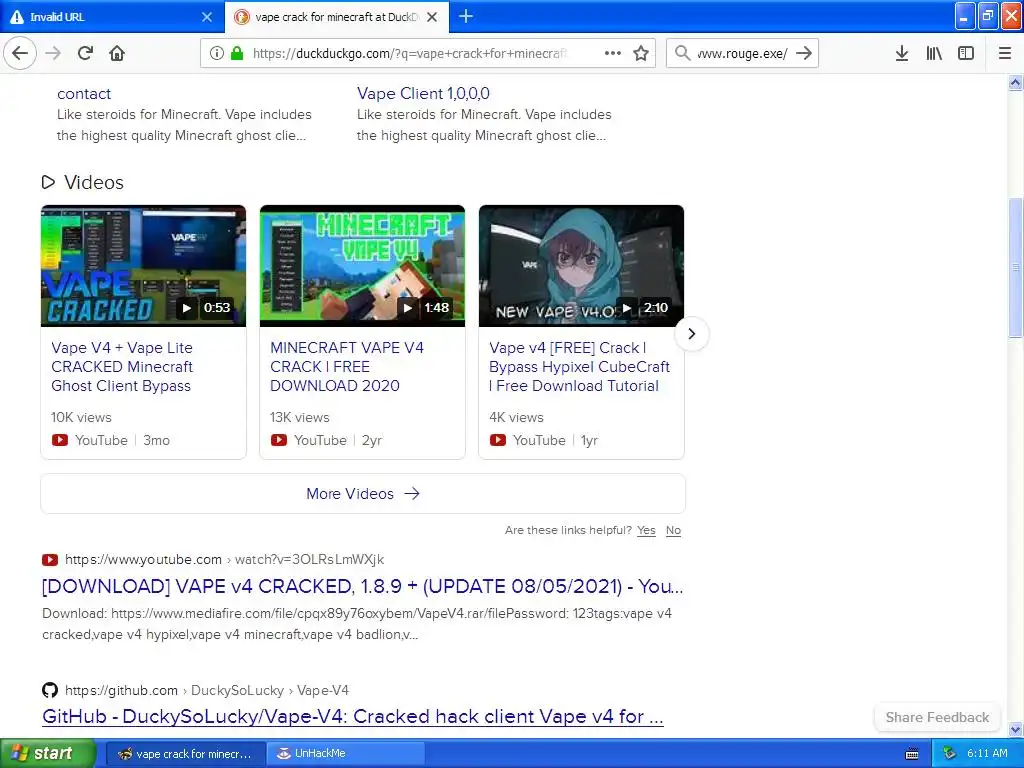This screenshot has width=1024, height=768.
Task: Click the green padlock security icon
Action: 237,53
